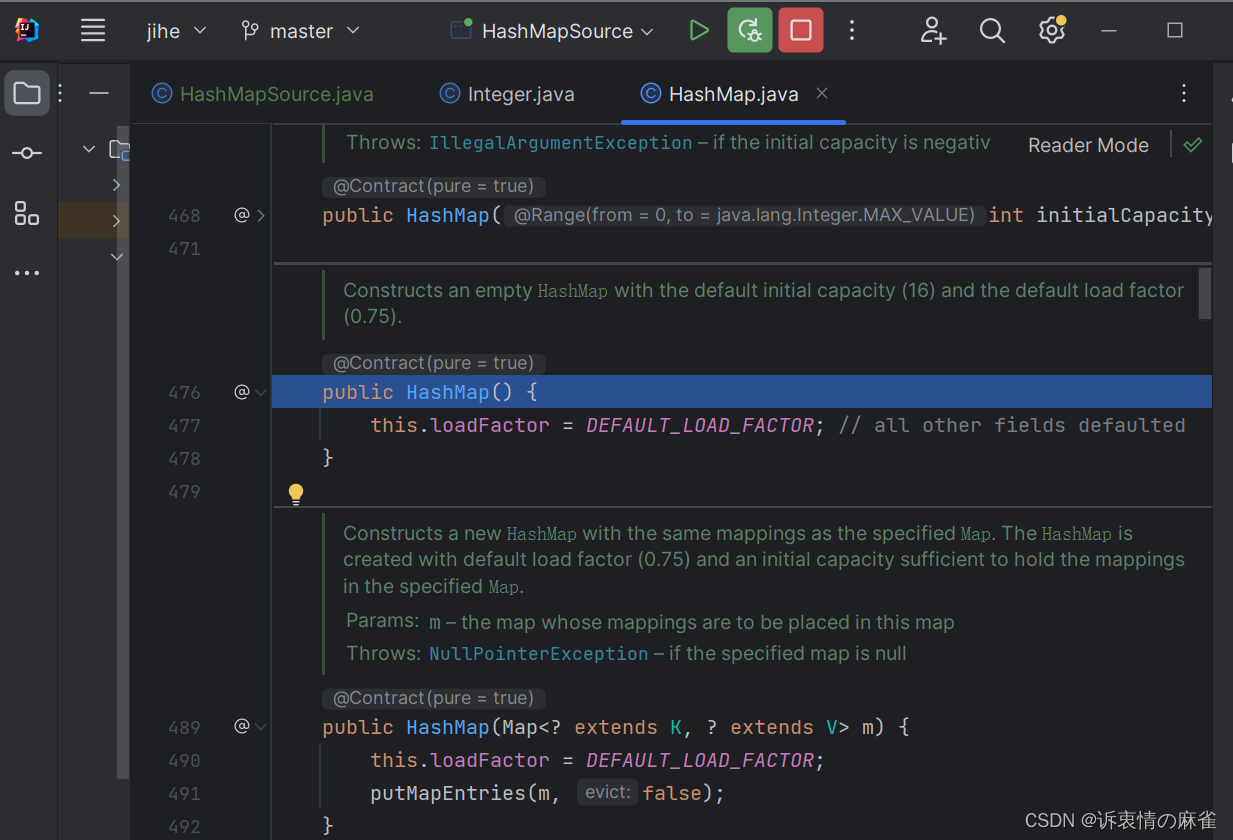The height and width of the screenshot is (840, 1233).
Task: Click the yellow light bulb intention icon
Action: 296,493
